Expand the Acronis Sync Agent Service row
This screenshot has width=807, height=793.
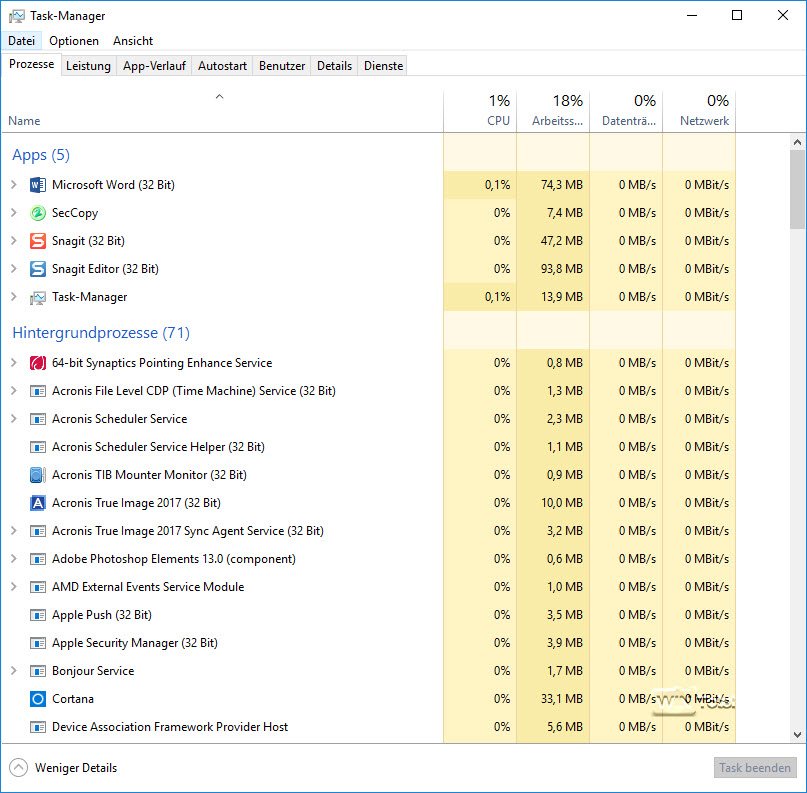click(14, 531)
